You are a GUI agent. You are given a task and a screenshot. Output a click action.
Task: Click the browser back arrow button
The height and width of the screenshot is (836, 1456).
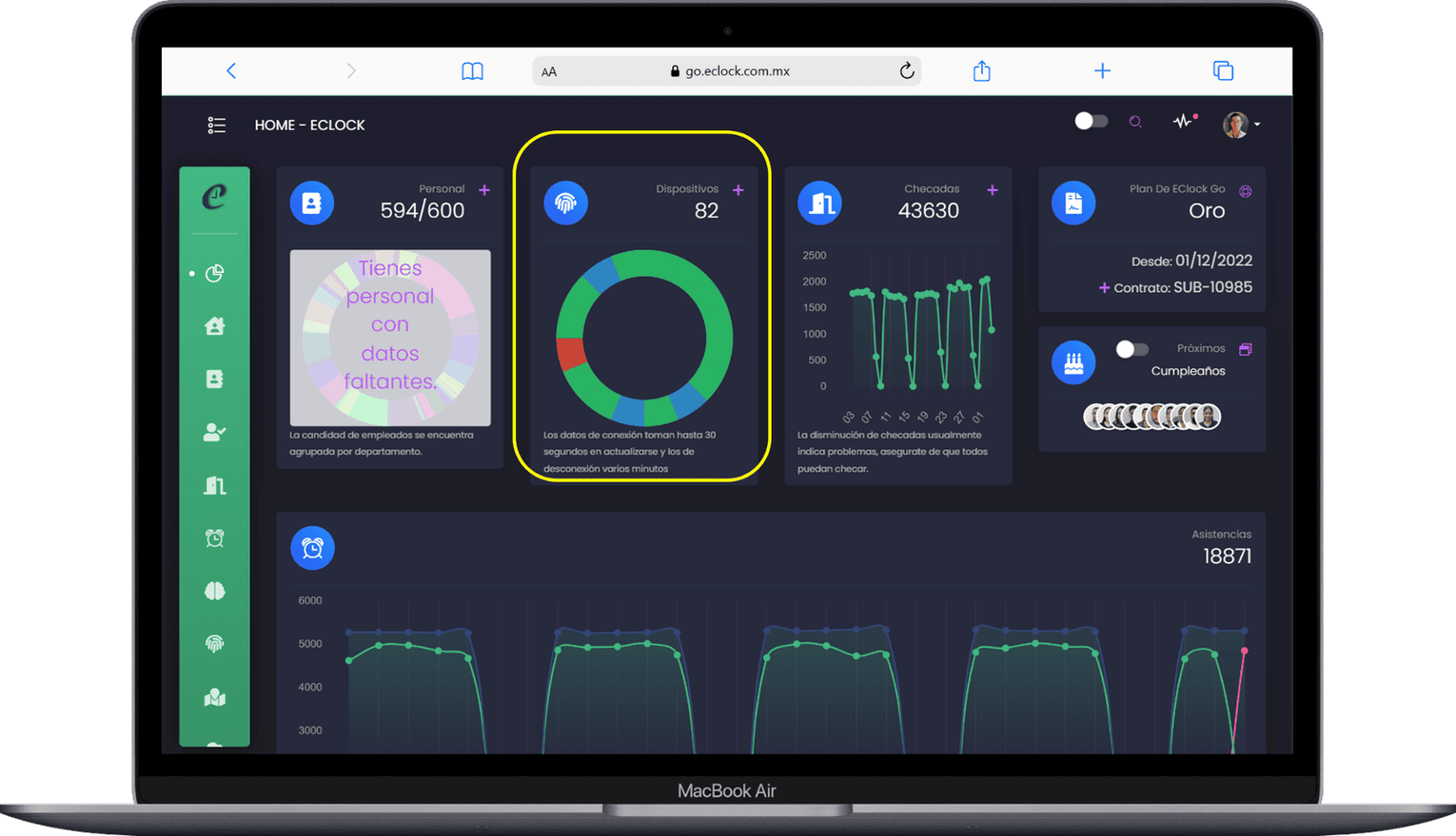(x=231, y=71)
